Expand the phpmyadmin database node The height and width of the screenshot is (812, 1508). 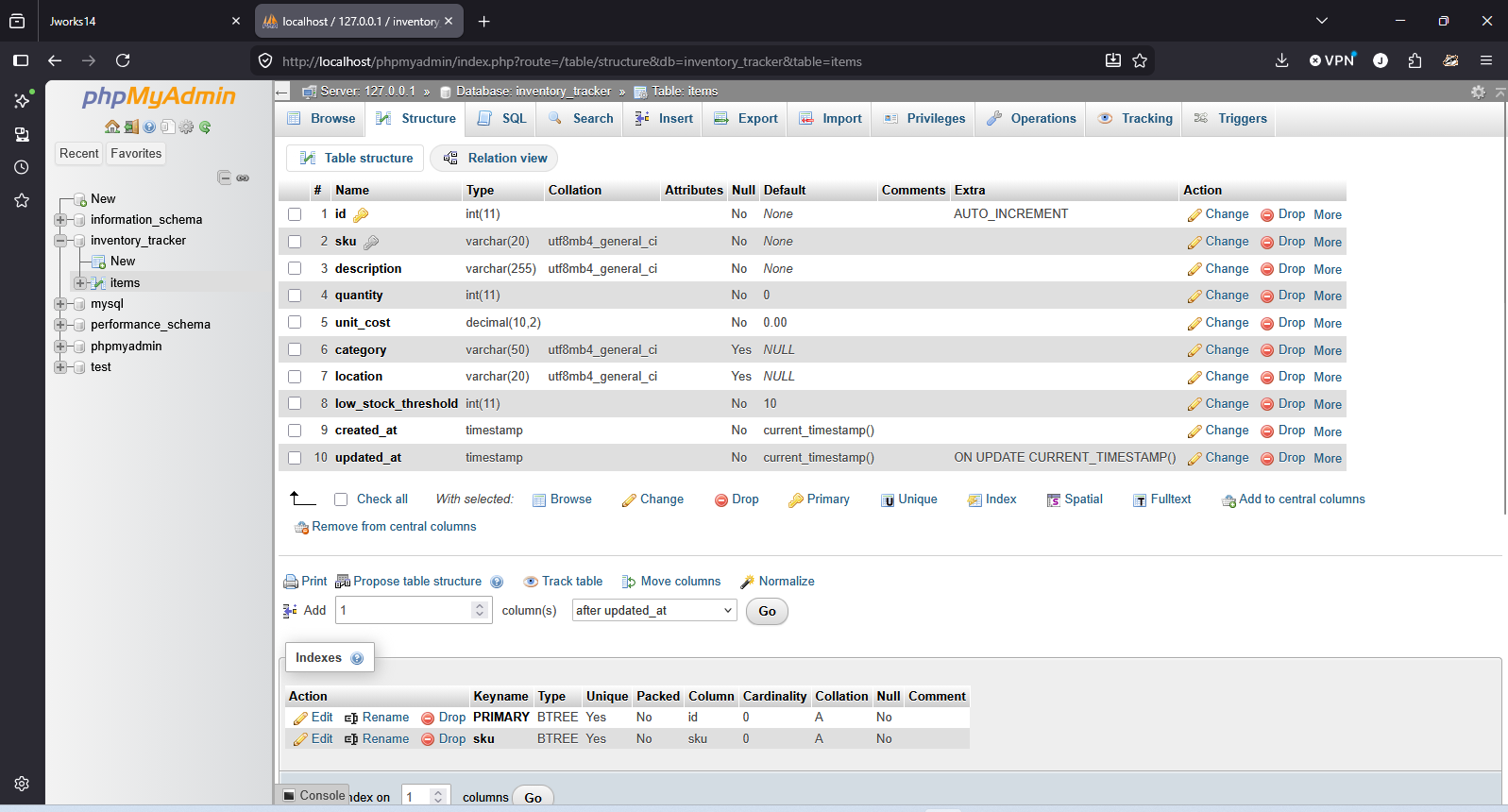[60, 347]
